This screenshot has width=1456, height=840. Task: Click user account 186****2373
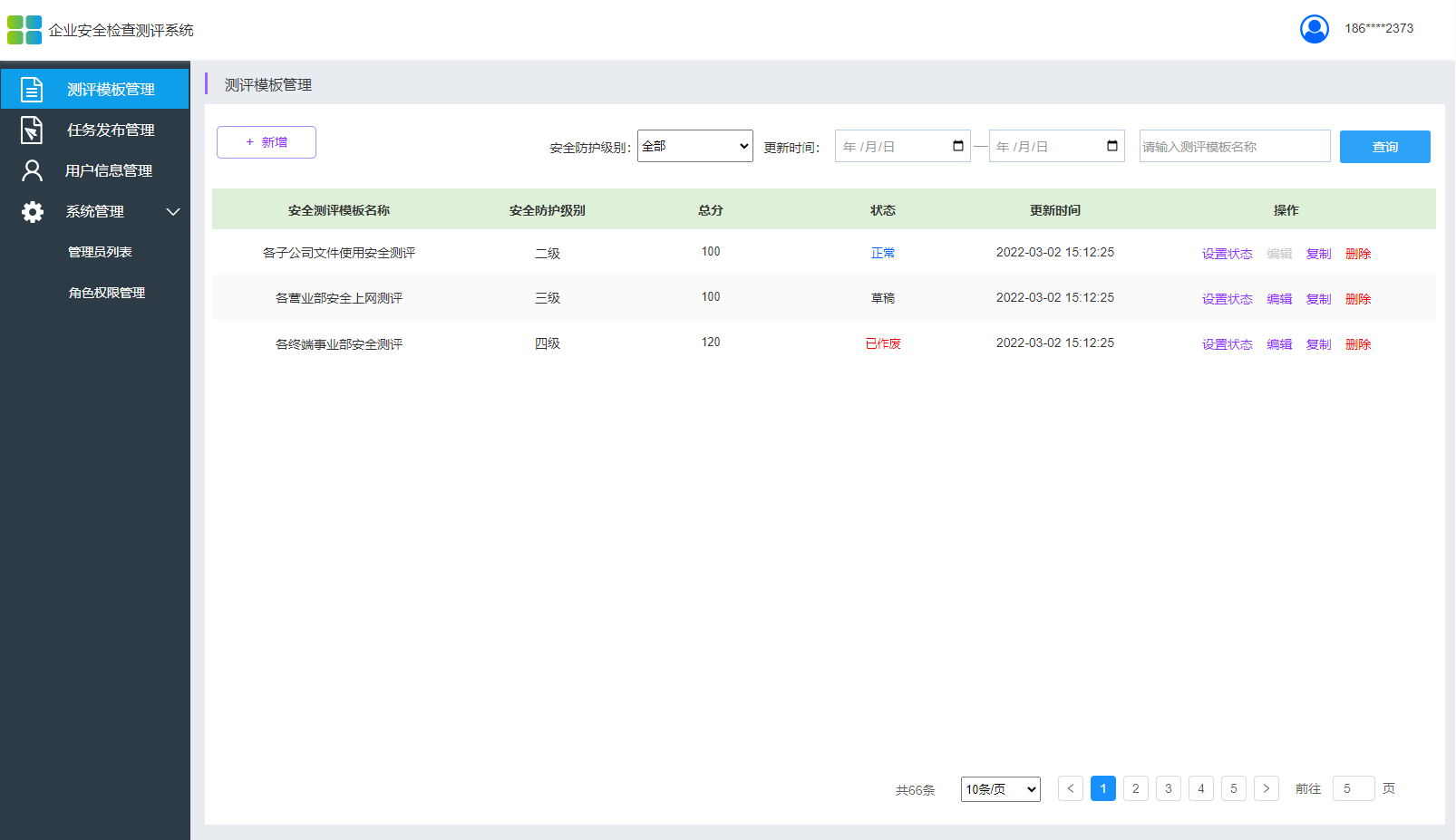[1379, 29]
